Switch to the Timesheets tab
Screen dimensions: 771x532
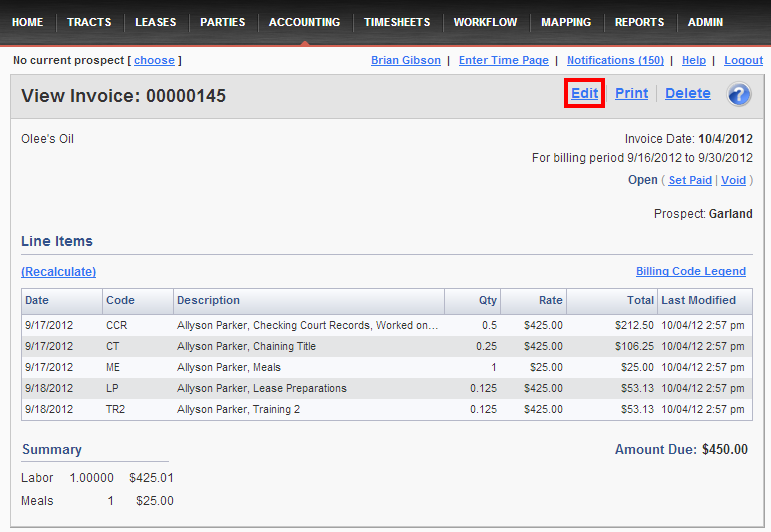click(397, 22)
